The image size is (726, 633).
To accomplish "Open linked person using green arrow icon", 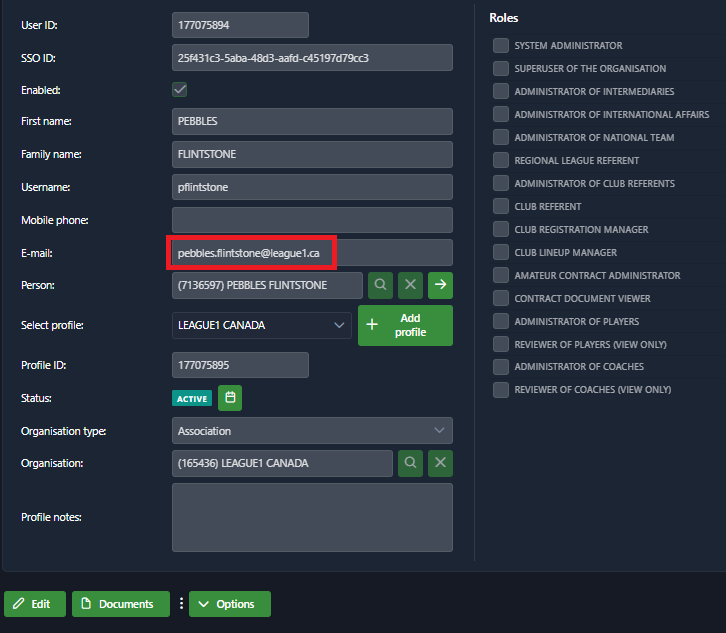I will coord(440,285).
